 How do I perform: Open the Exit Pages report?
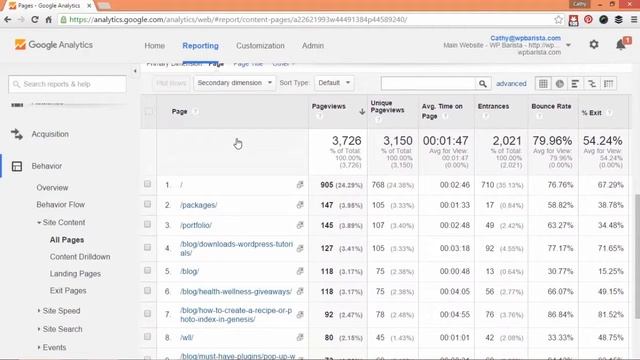click(x=68, y=291)
